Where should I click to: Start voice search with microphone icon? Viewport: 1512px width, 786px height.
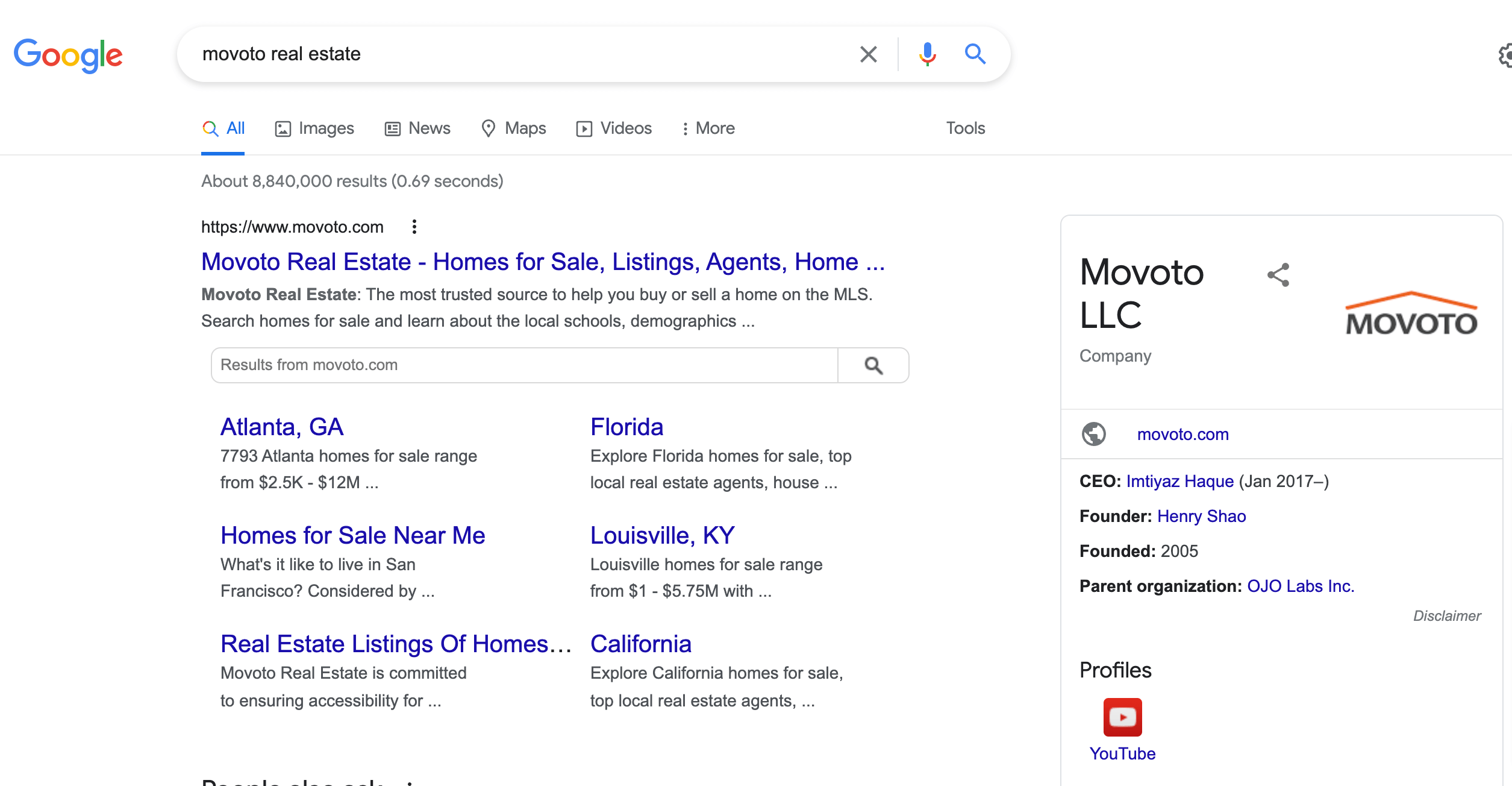point(927,54)
